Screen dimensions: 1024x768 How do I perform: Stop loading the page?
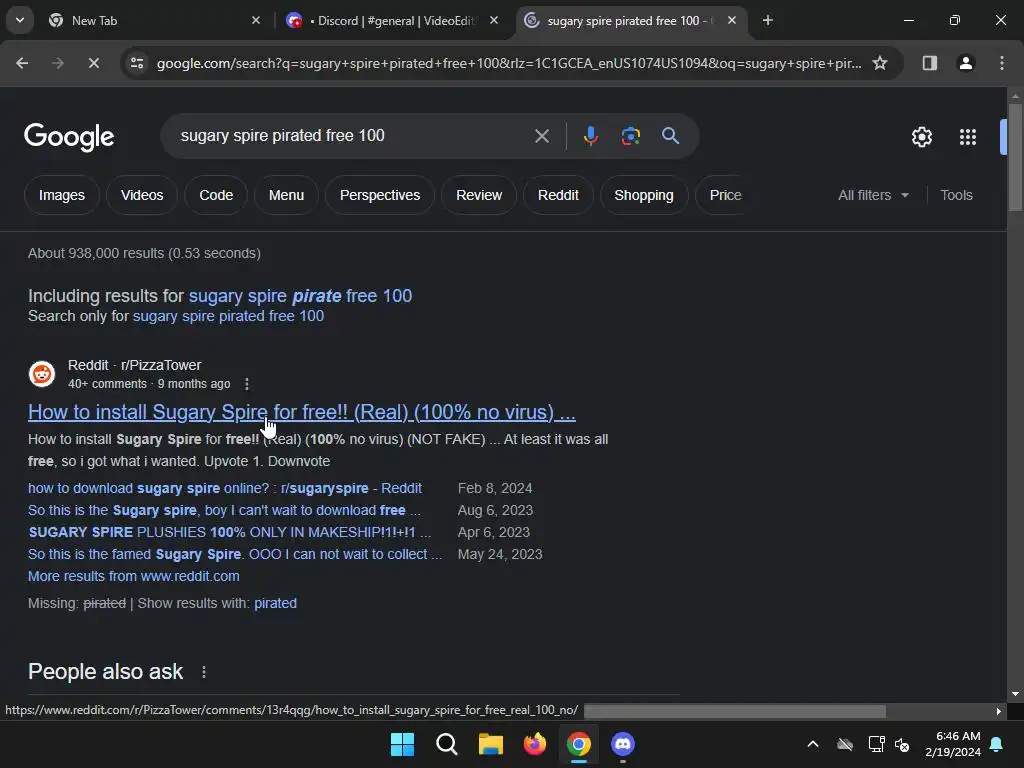pyautogui.click(x=93, y=63)
